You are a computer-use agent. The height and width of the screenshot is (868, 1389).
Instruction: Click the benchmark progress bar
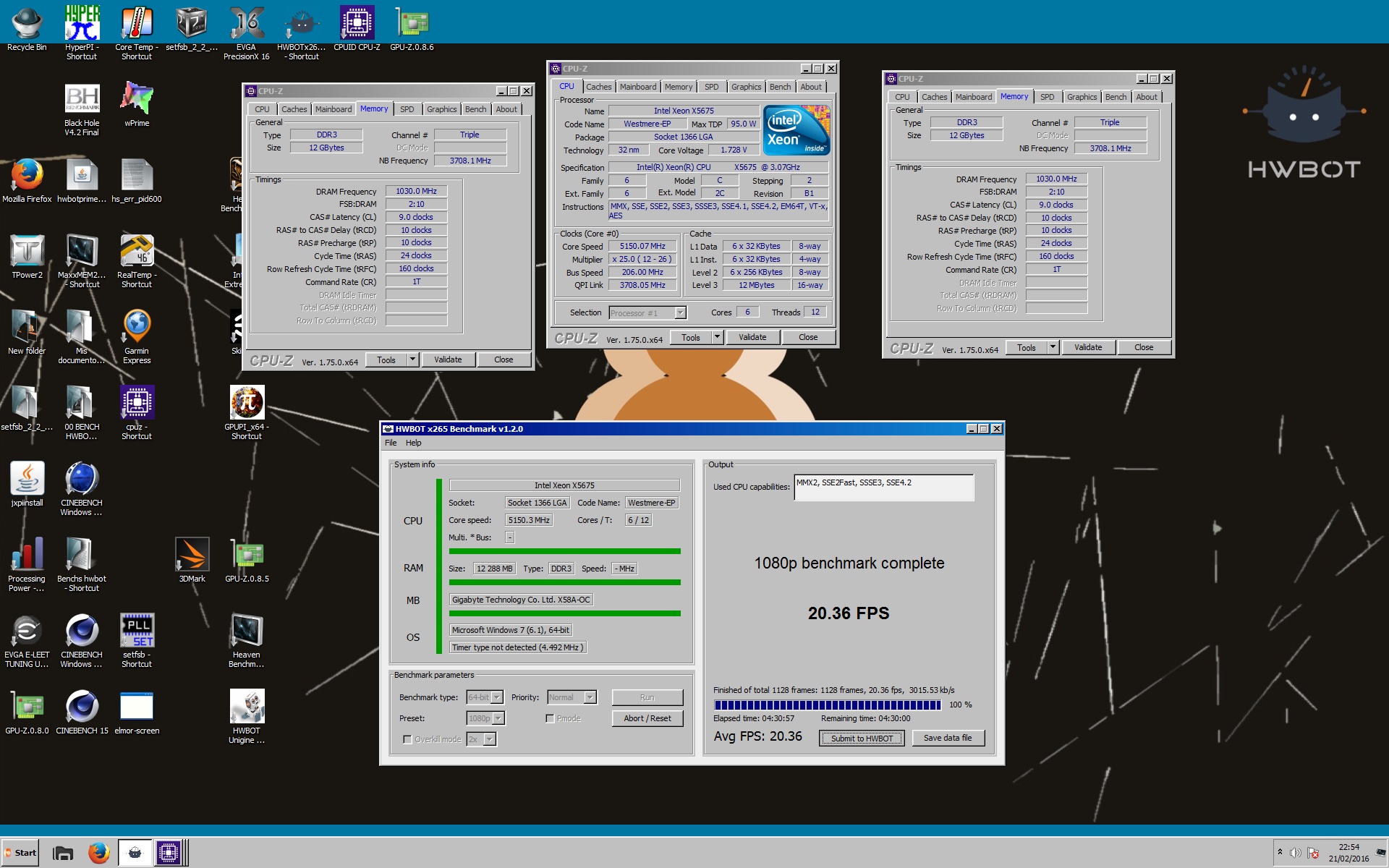click(x=828, y=705)
